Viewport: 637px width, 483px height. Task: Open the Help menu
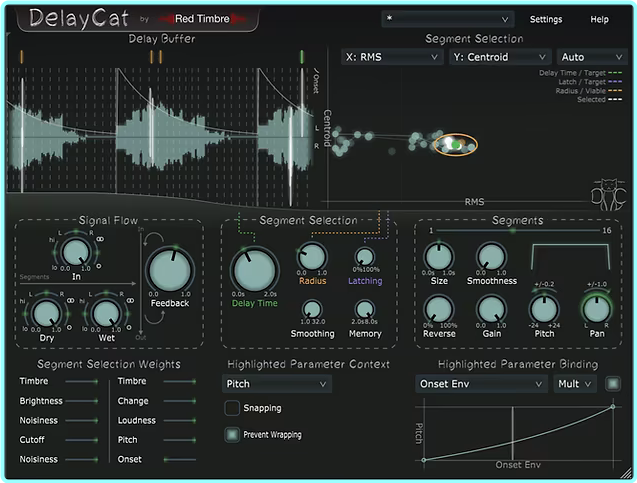[x=599, y=19]
